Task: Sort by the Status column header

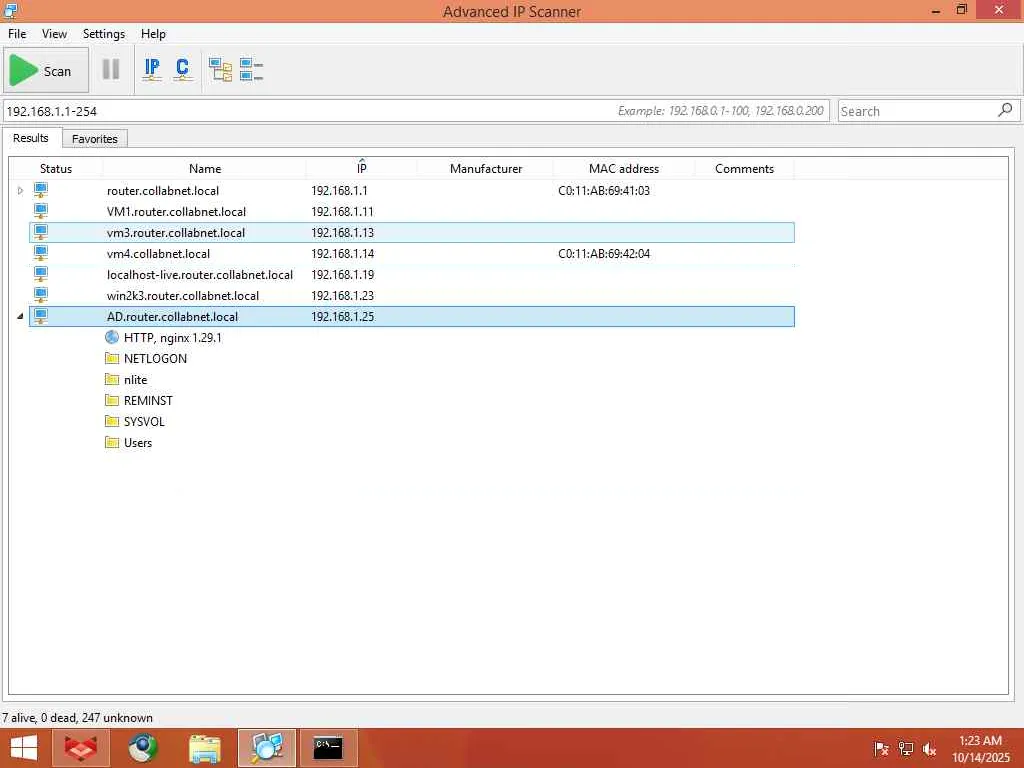Action: (x=56, y=168)
